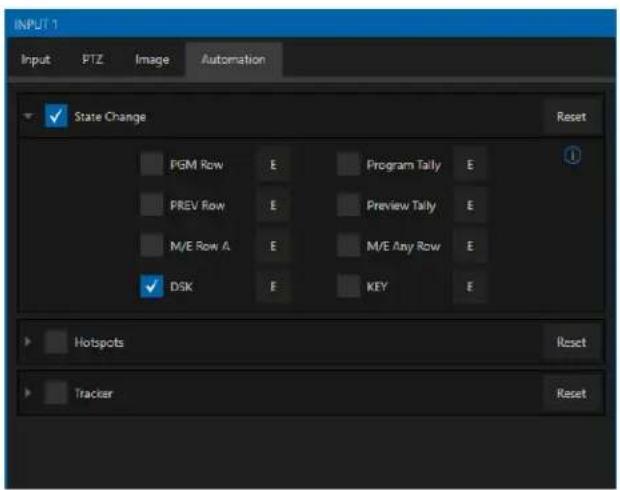The width and height of the screenshot is (620, 490).
Task: Open the State Change info icon
Action: click(573, 156)
